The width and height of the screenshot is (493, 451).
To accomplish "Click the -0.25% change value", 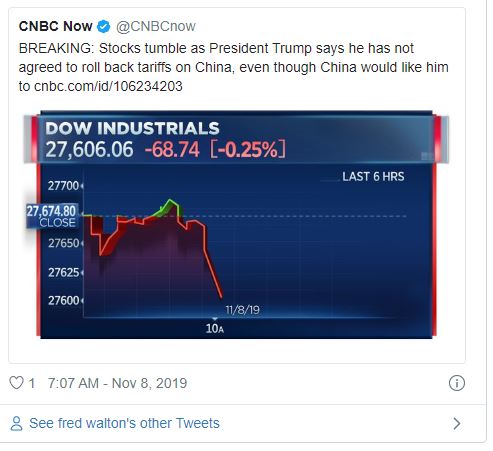I will point(248,149).
